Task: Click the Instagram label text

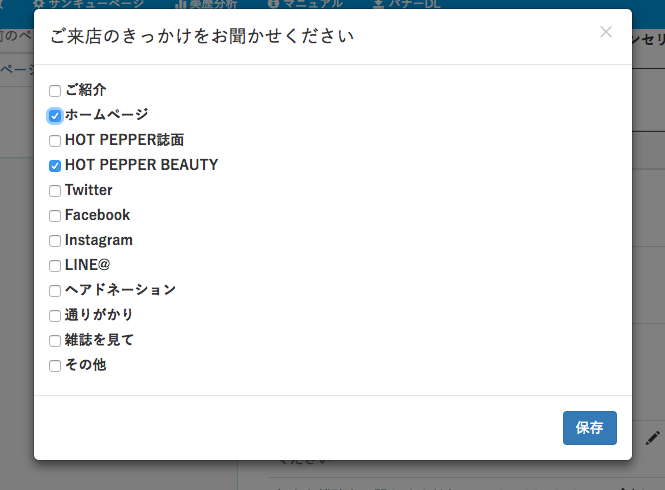Action: 99,240
